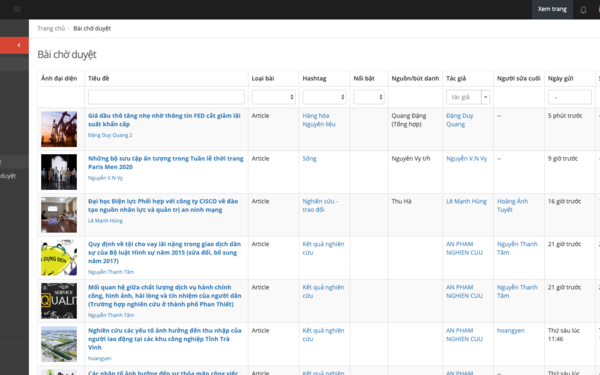Click the Ngày gửi date filter
This screenshot has height=375, width=600.
click(570, 97)
